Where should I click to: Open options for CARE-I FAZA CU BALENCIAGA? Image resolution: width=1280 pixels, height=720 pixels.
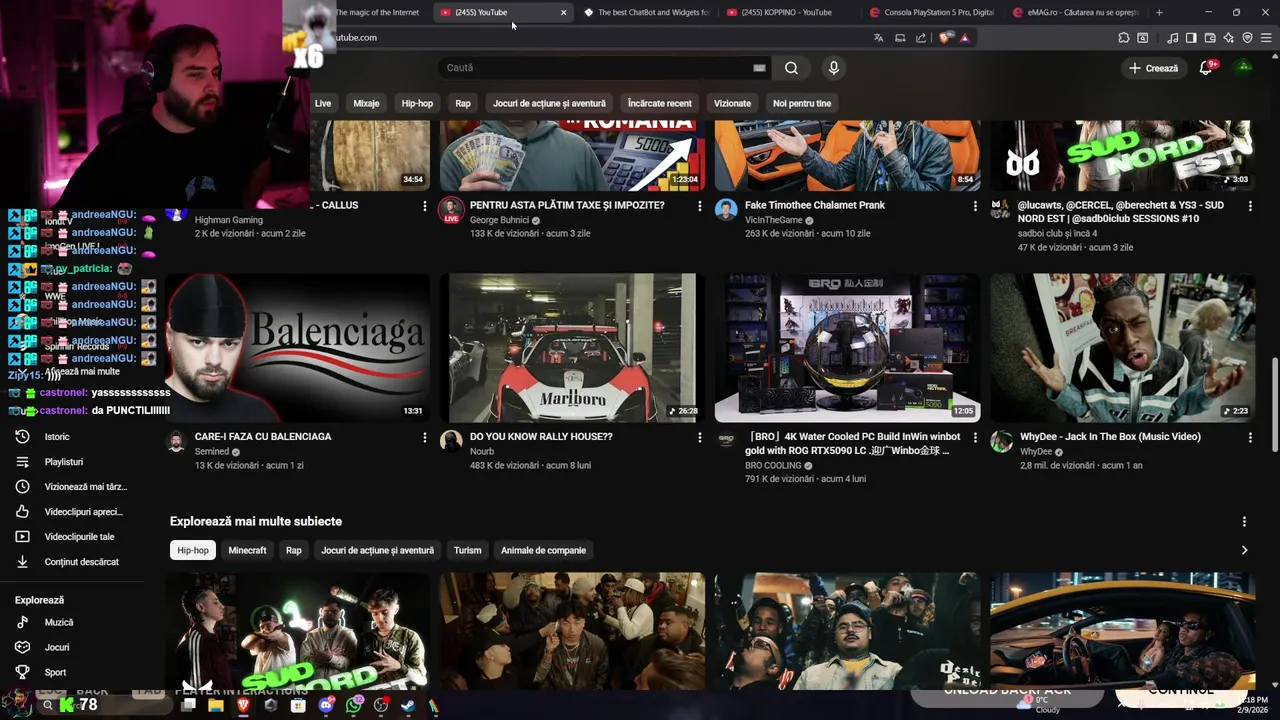[424, 437]
